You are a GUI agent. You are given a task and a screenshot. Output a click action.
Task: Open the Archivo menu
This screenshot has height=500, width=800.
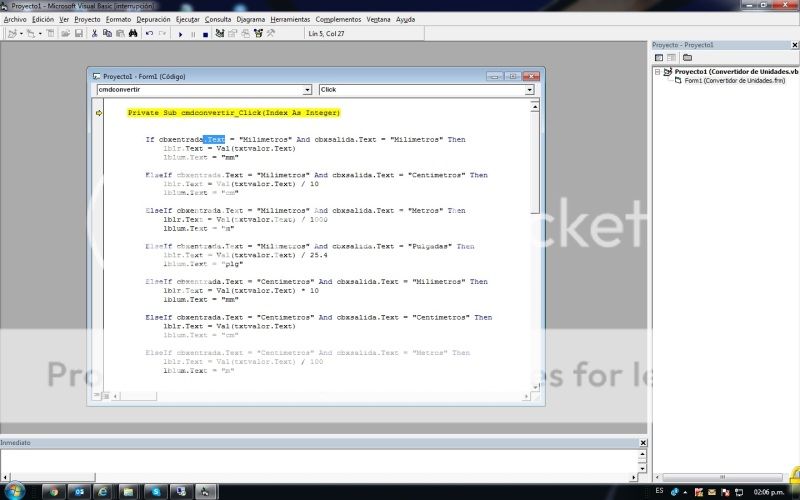point(15,19)
